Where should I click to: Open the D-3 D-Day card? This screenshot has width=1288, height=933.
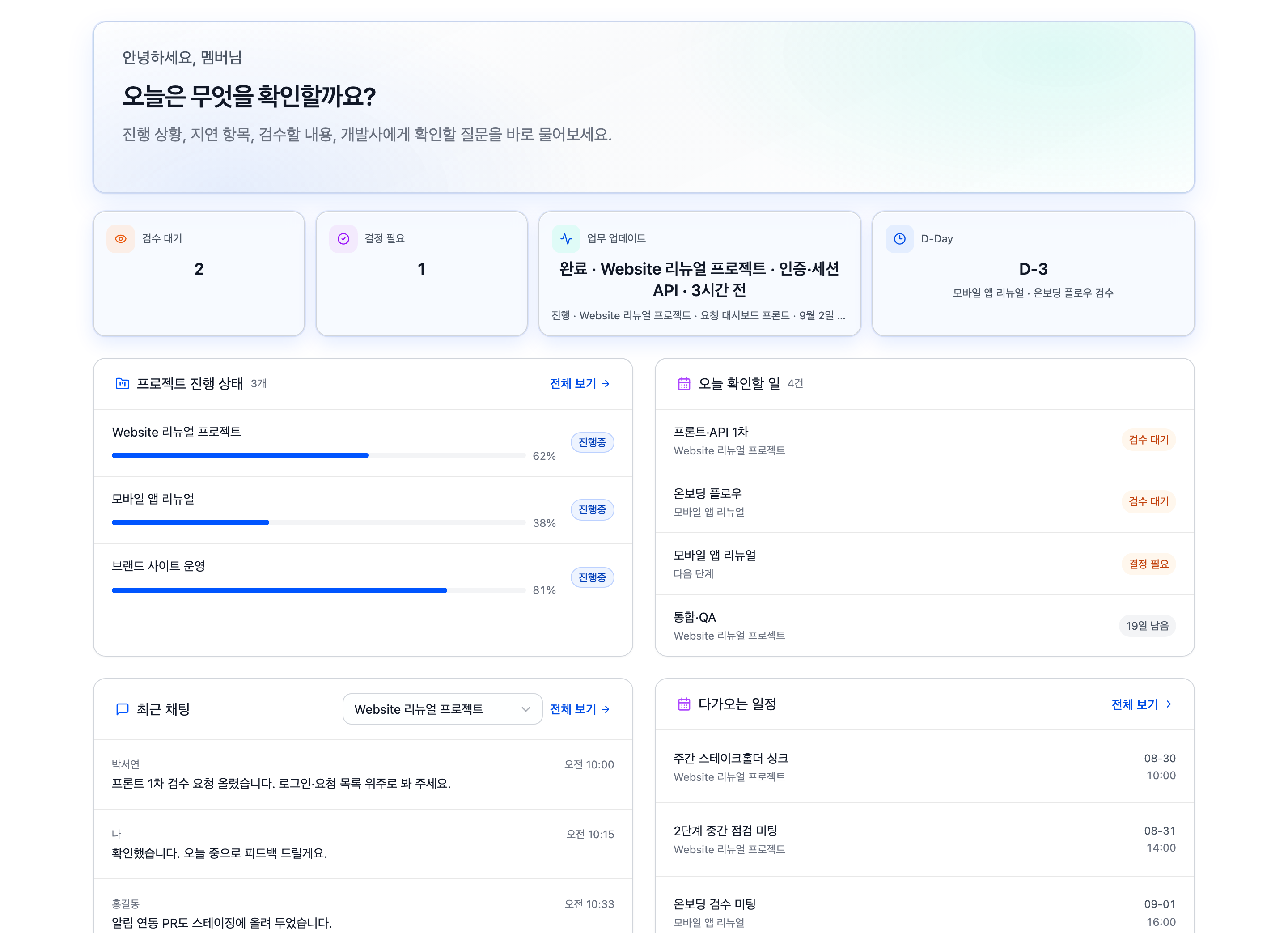tap(1033, 274)
